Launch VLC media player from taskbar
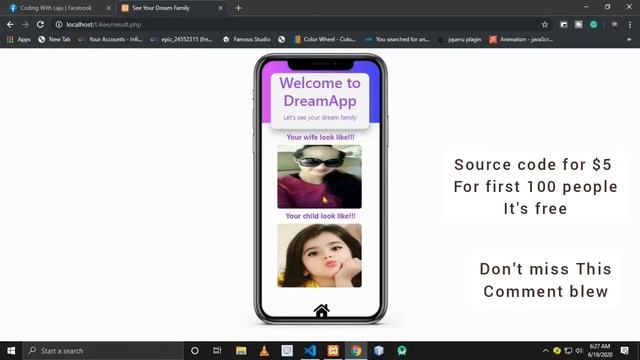Viewport: 640px width, 360px height. pos(264,351)
